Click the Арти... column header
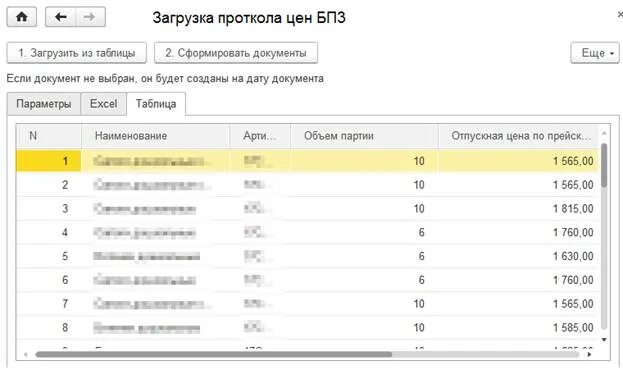The height and width of the screenshot is (370, 623). [x=260, y=136]
